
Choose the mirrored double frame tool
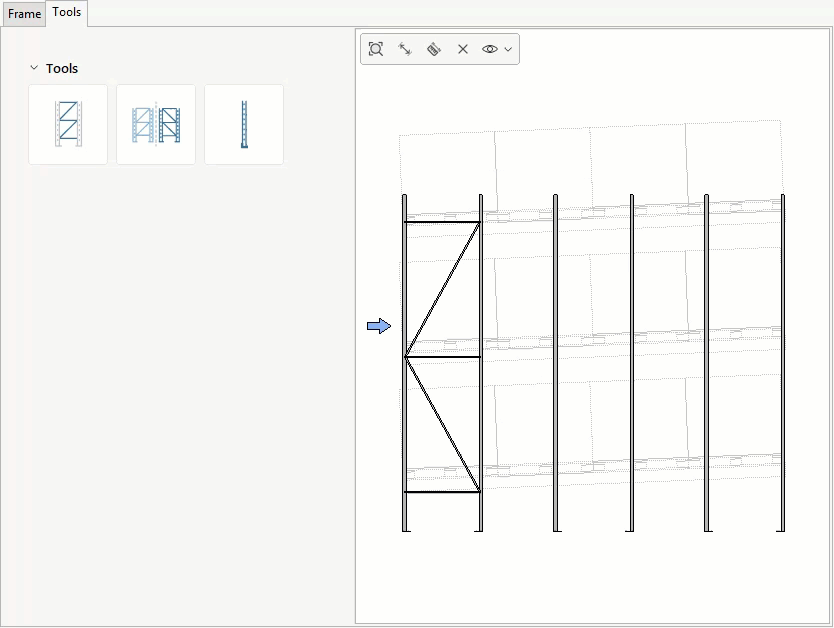point(156,124)
